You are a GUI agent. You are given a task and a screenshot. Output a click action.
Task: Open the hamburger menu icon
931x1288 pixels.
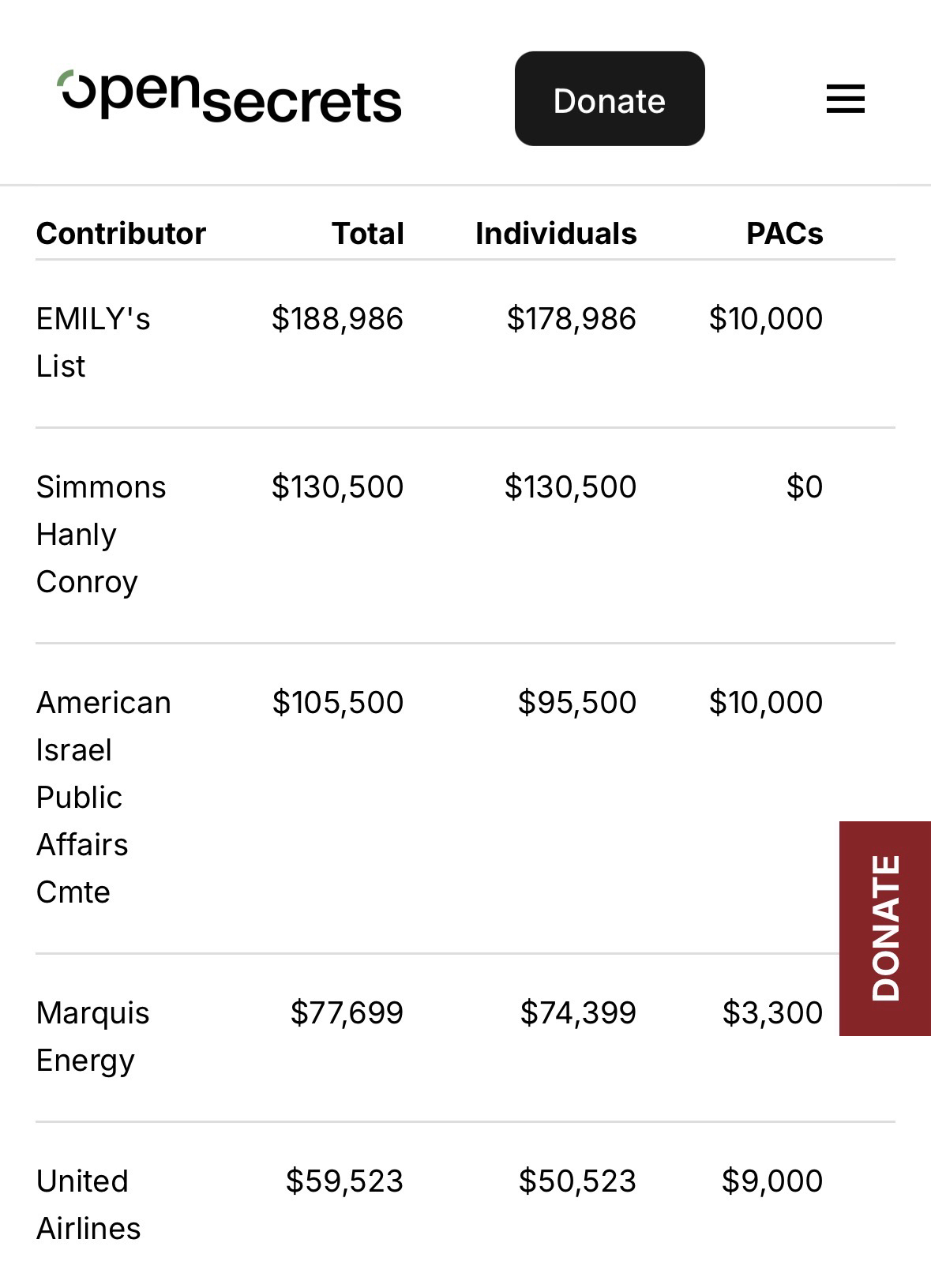tap(845, 100)
